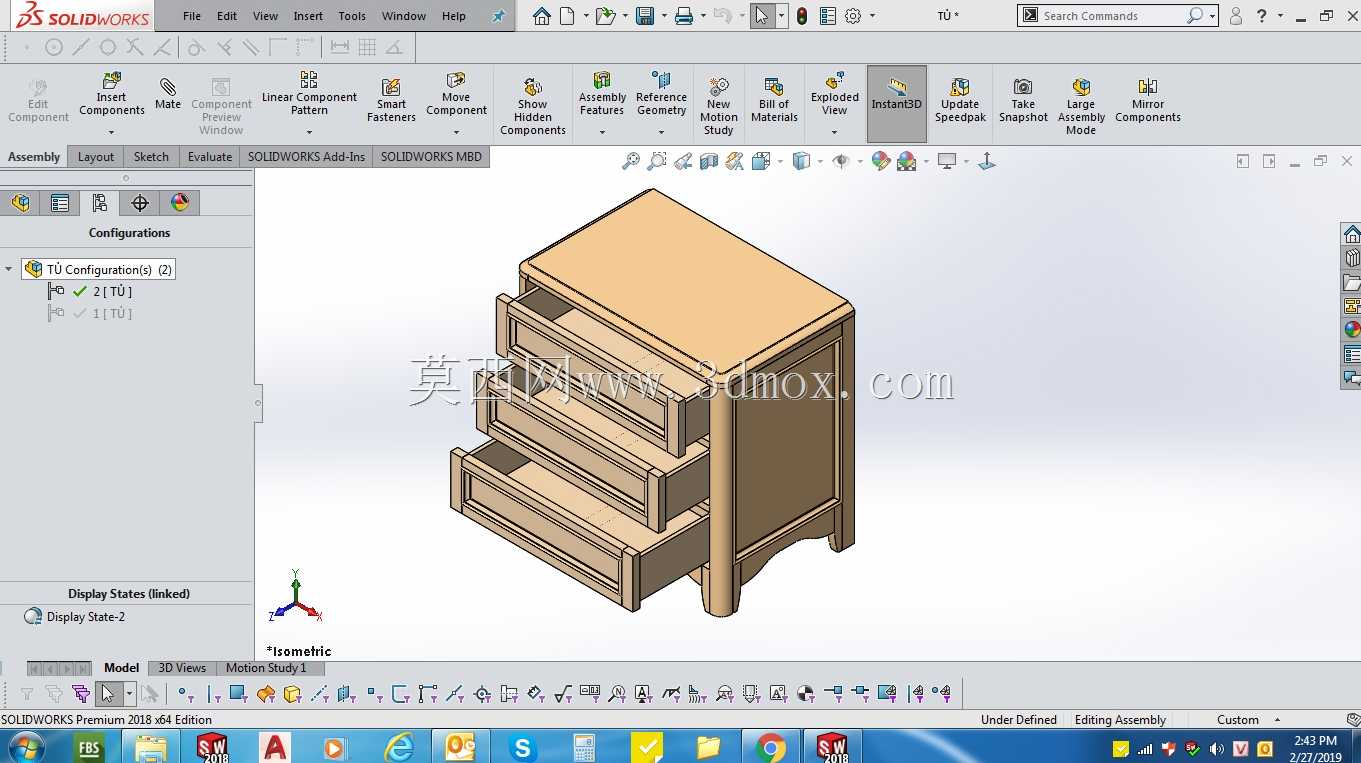Image resolution: width=1361 pixels, height=763 pixels.
Task: Switch to the Layout tab
Action: tap(96, 157)
